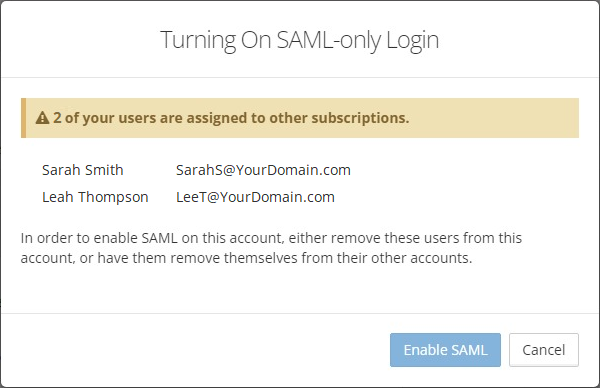Cancel the SAML-only login dialog

[x=544, y=350]
